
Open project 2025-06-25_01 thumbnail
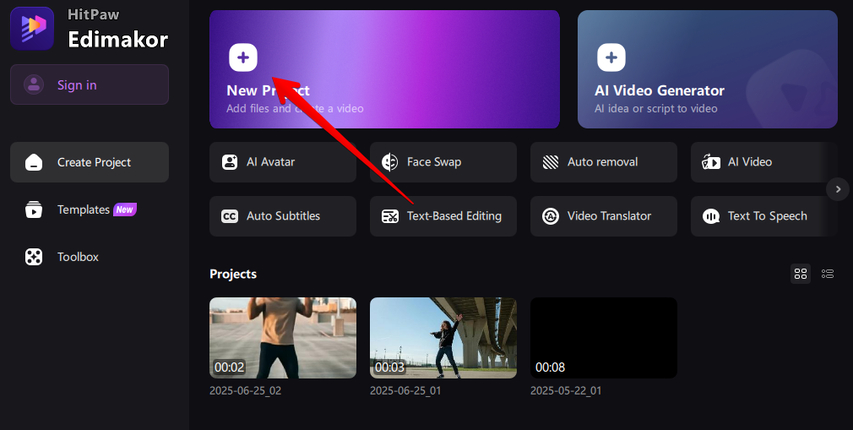pyautogui.click(x=443, y=337)
